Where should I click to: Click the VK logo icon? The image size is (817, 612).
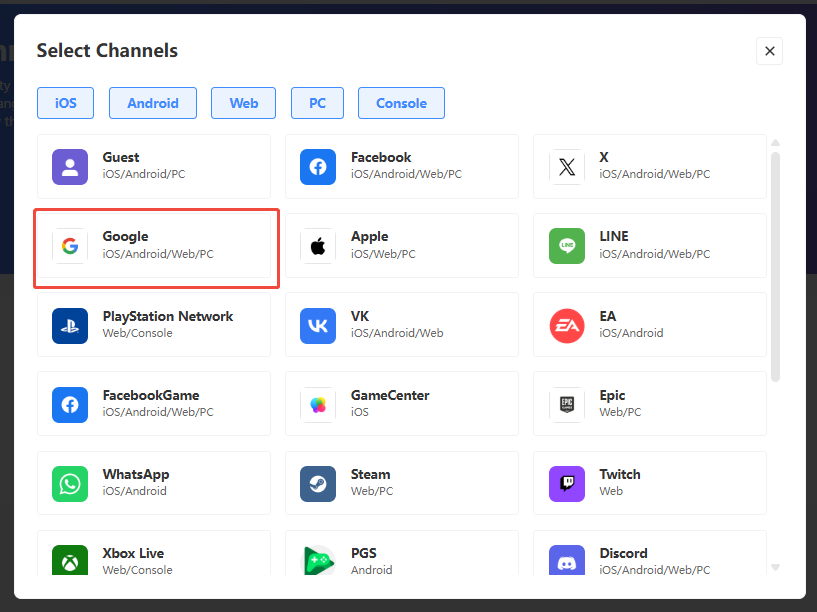pyautogui.click(x=318, y=325)
